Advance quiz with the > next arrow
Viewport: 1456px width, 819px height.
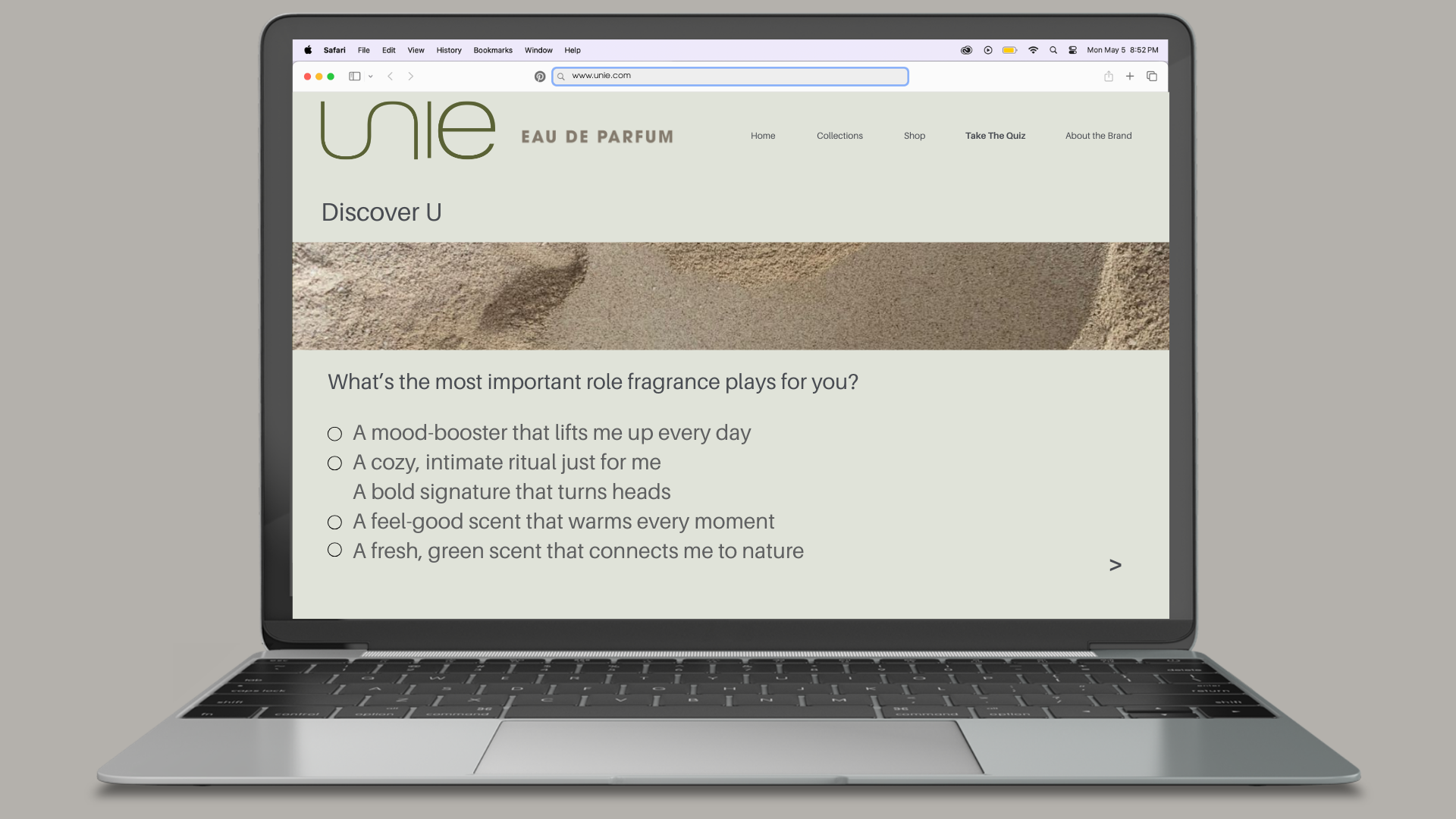click(1115, 565)
